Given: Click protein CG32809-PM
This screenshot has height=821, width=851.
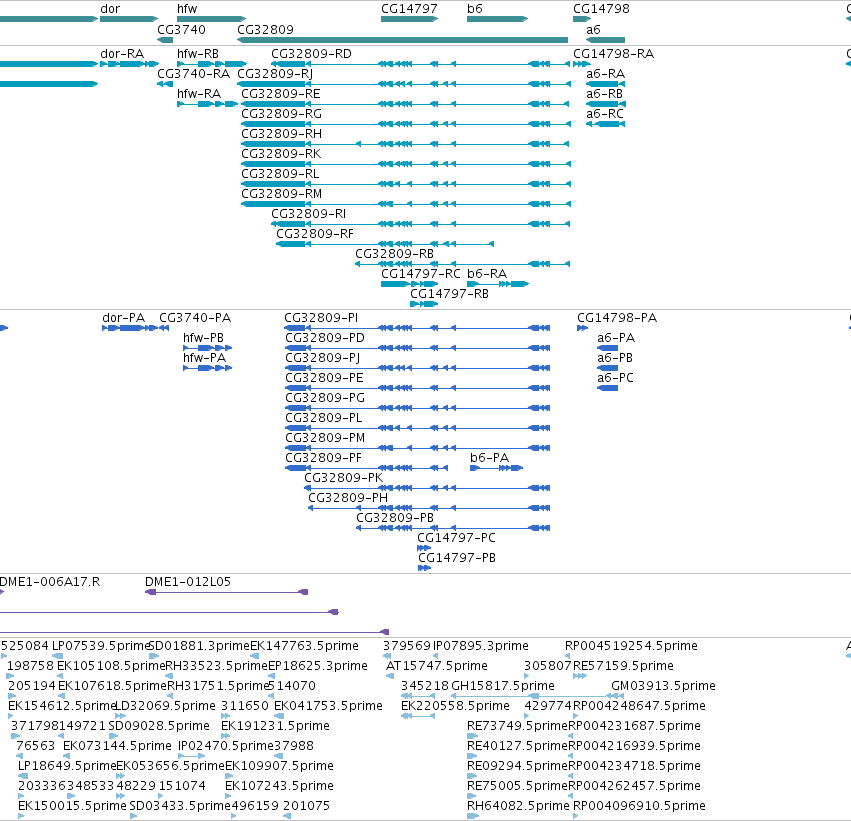Looking at the screenshot, I should (x=325, y=438).
